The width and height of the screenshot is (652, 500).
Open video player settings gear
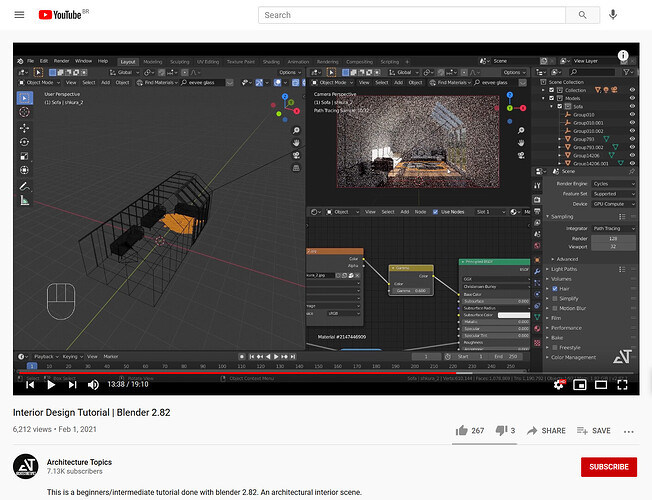[559, 385]
